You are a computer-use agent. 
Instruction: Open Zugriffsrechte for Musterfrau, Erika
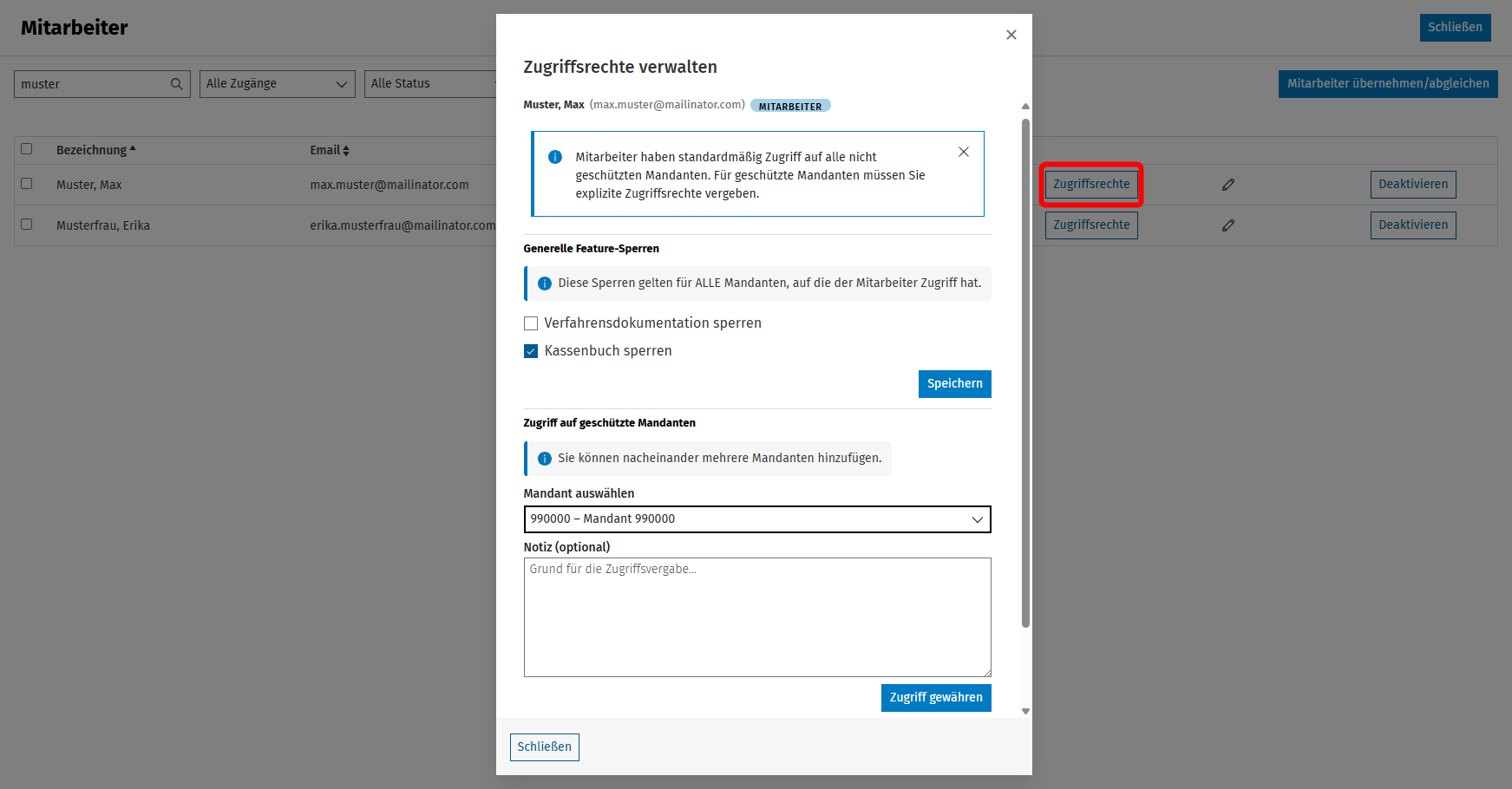coord(1091,225)
